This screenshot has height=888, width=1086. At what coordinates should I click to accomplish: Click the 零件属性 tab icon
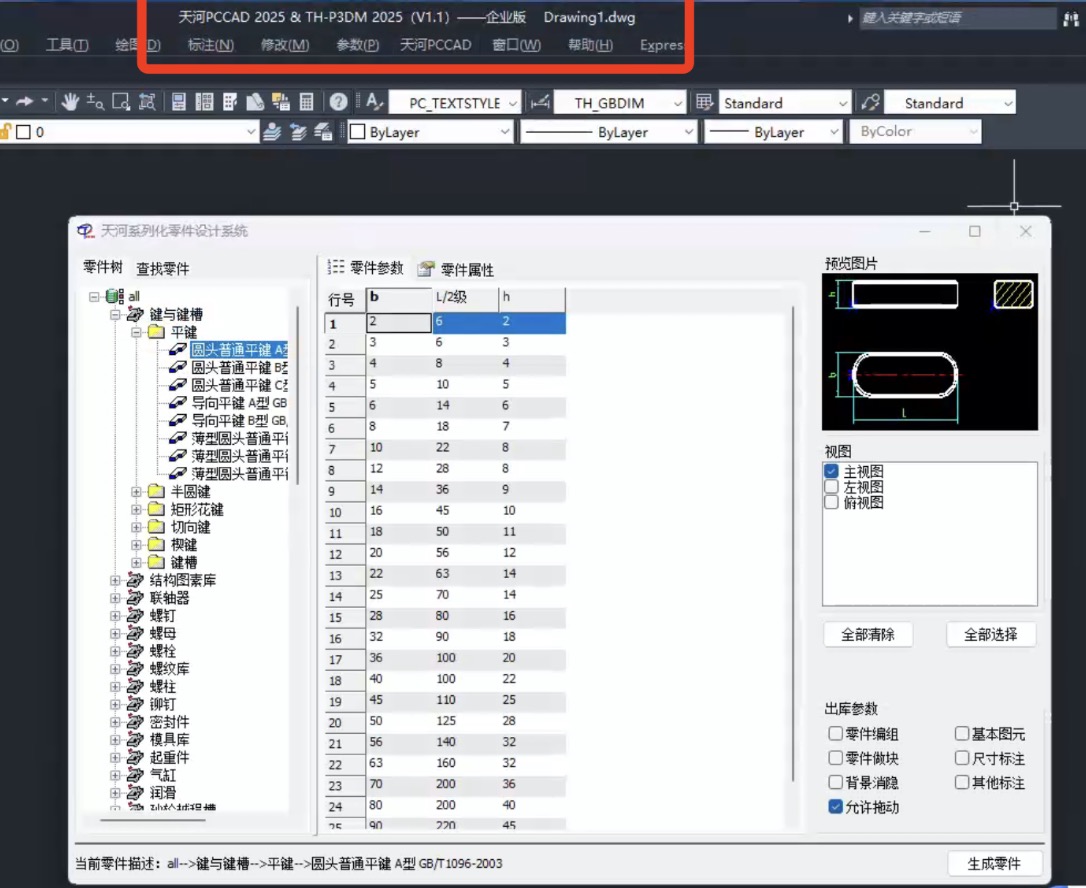[426, 269]
